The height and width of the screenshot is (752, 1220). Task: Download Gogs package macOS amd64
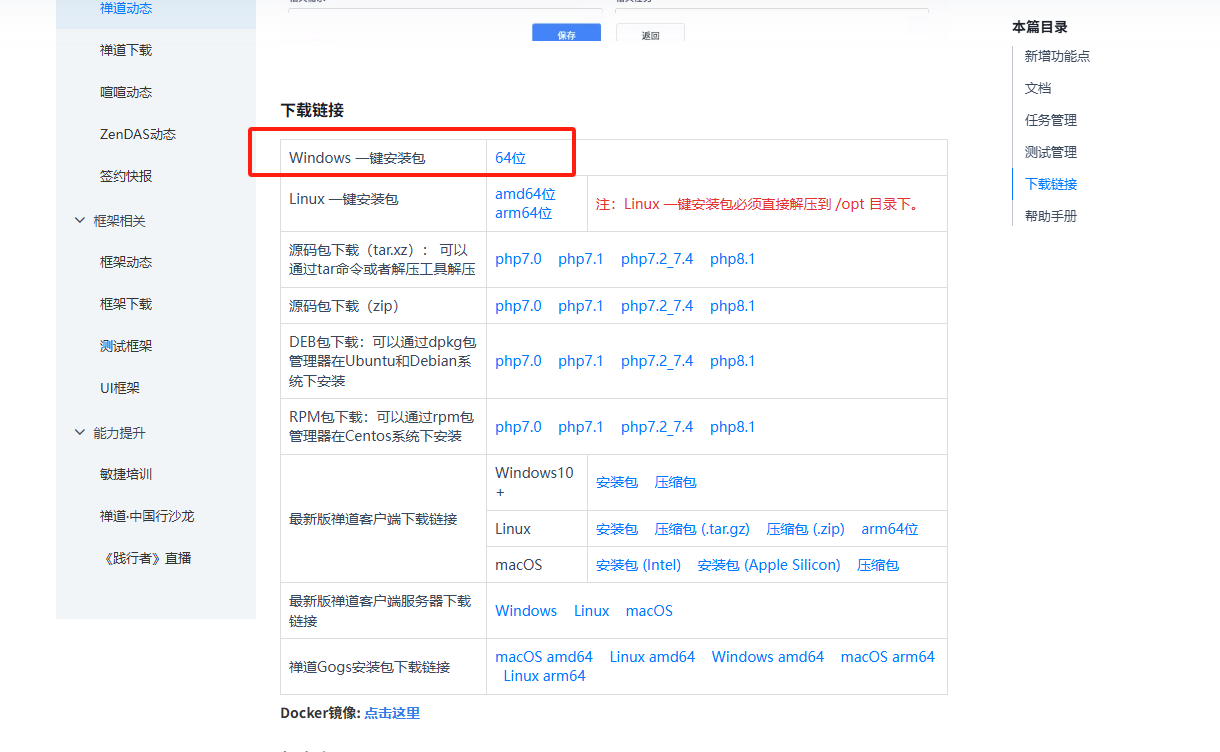click(544, 657)
